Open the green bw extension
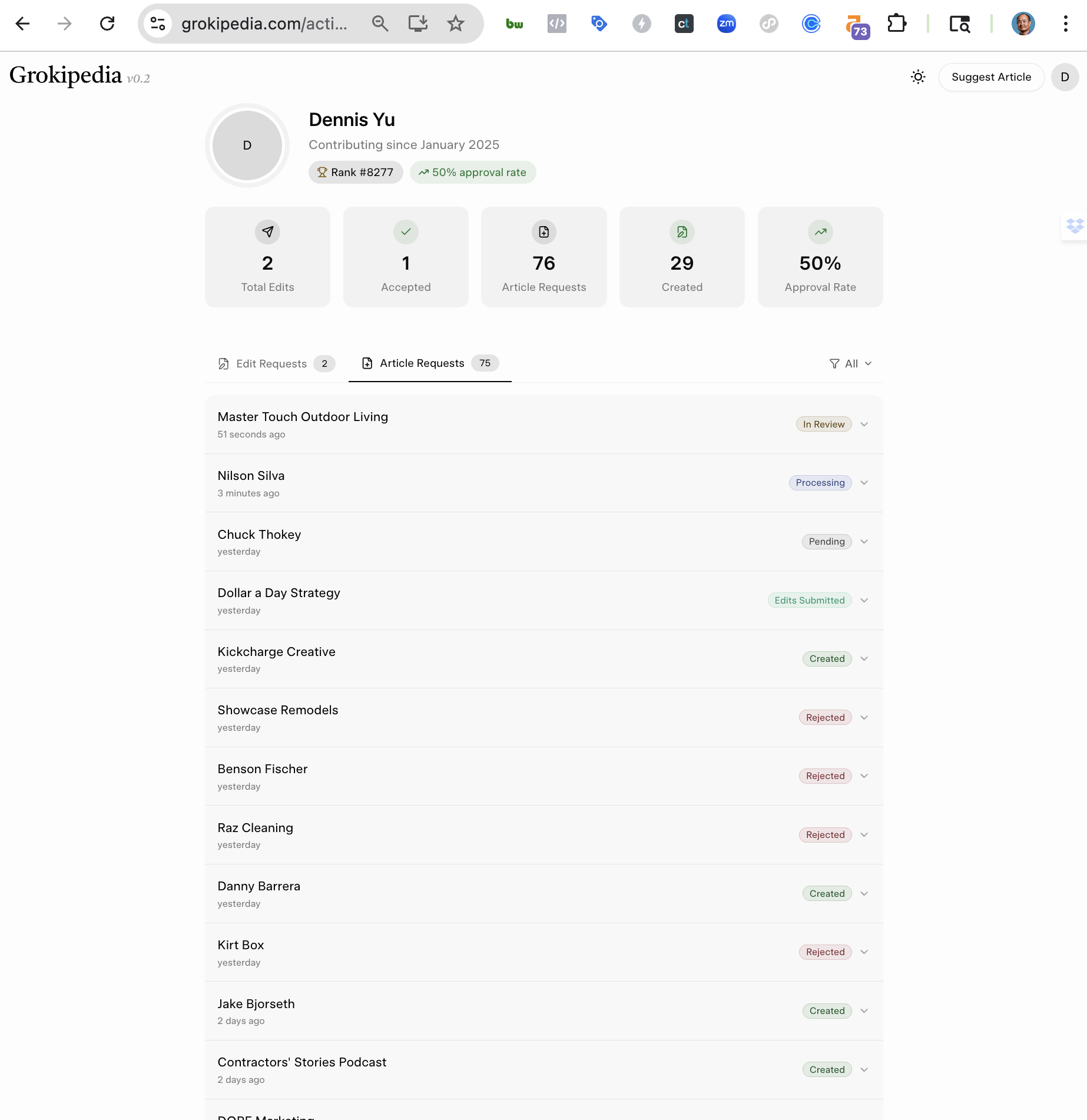This screenshot has width=1087, height=1120. tap(515, 24)
